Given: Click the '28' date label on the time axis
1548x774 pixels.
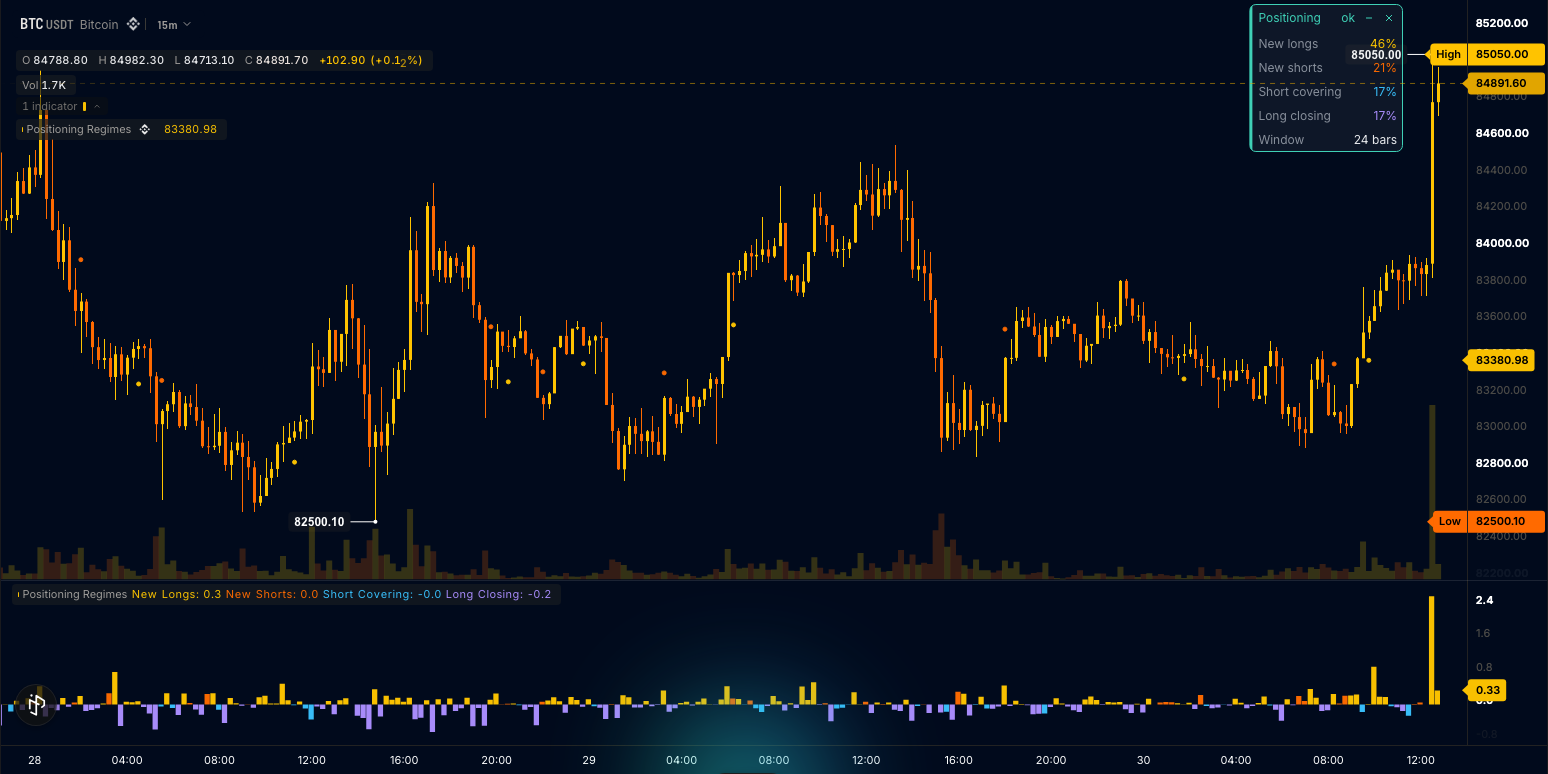Looking at the screenshot, I should (x=35, y=760).
